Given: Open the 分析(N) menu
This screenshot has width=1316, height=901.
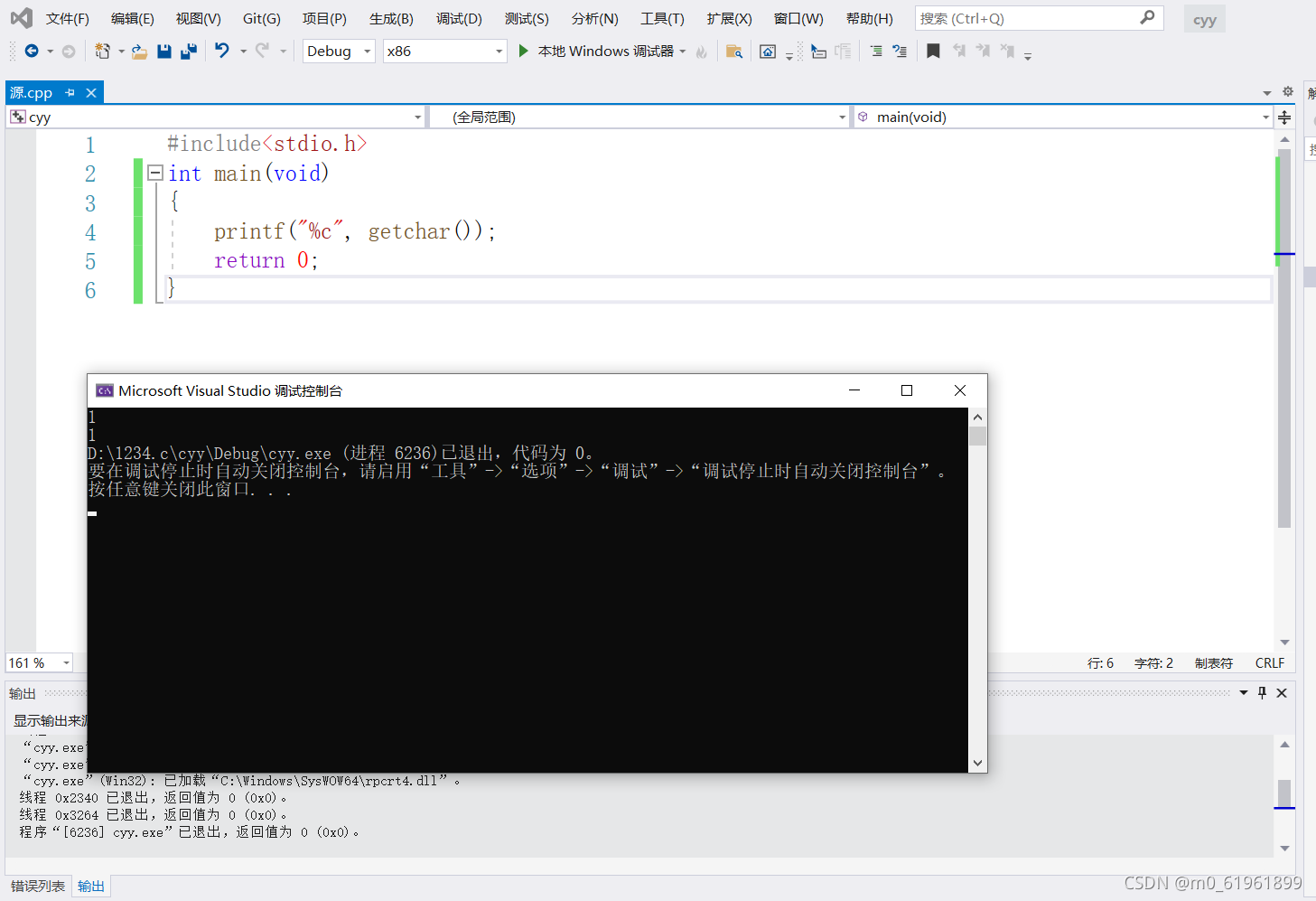Looking at the screenshot, I should [x=595, y=18].
